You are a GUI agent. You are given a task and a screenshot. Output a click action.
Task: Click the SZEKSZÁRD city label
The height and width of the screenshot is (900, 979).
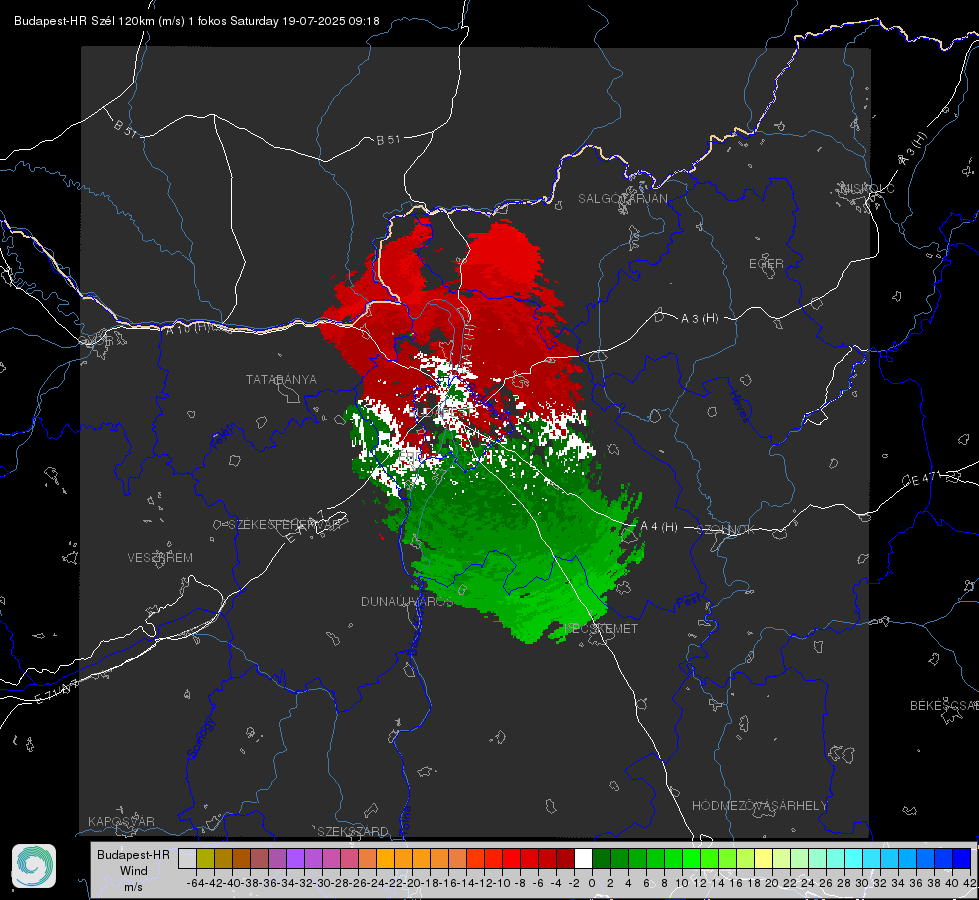click(353, 831)
